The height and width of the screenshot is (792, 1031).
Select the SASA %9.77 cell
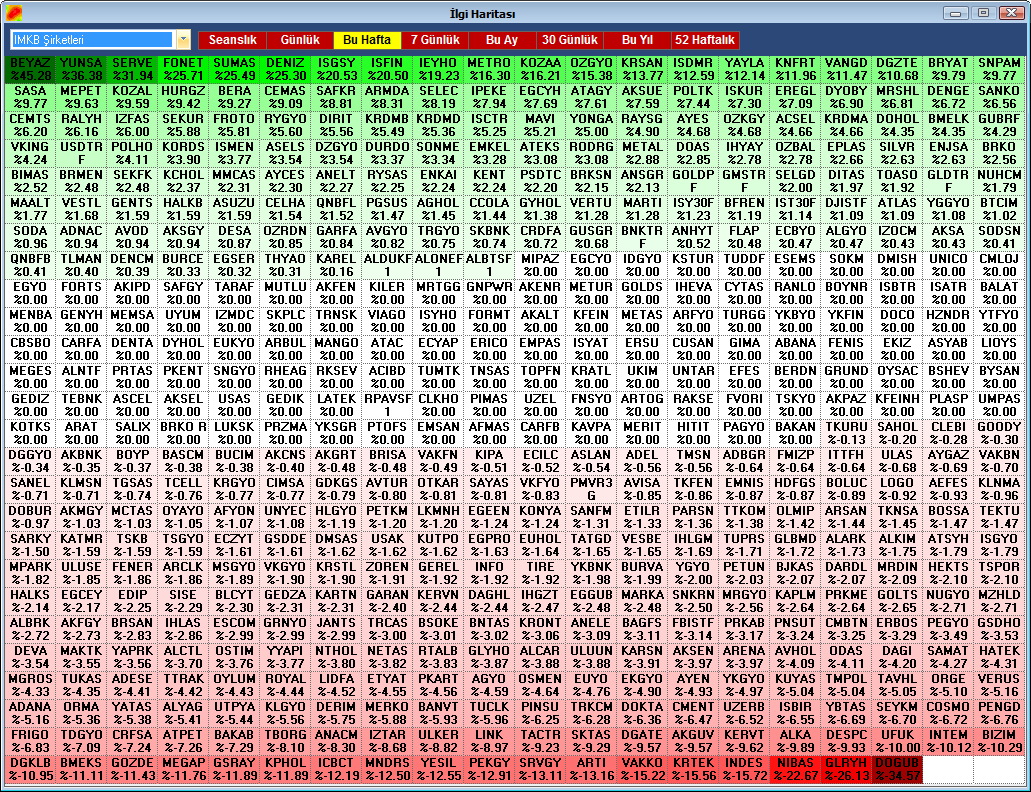pos(30,97)
